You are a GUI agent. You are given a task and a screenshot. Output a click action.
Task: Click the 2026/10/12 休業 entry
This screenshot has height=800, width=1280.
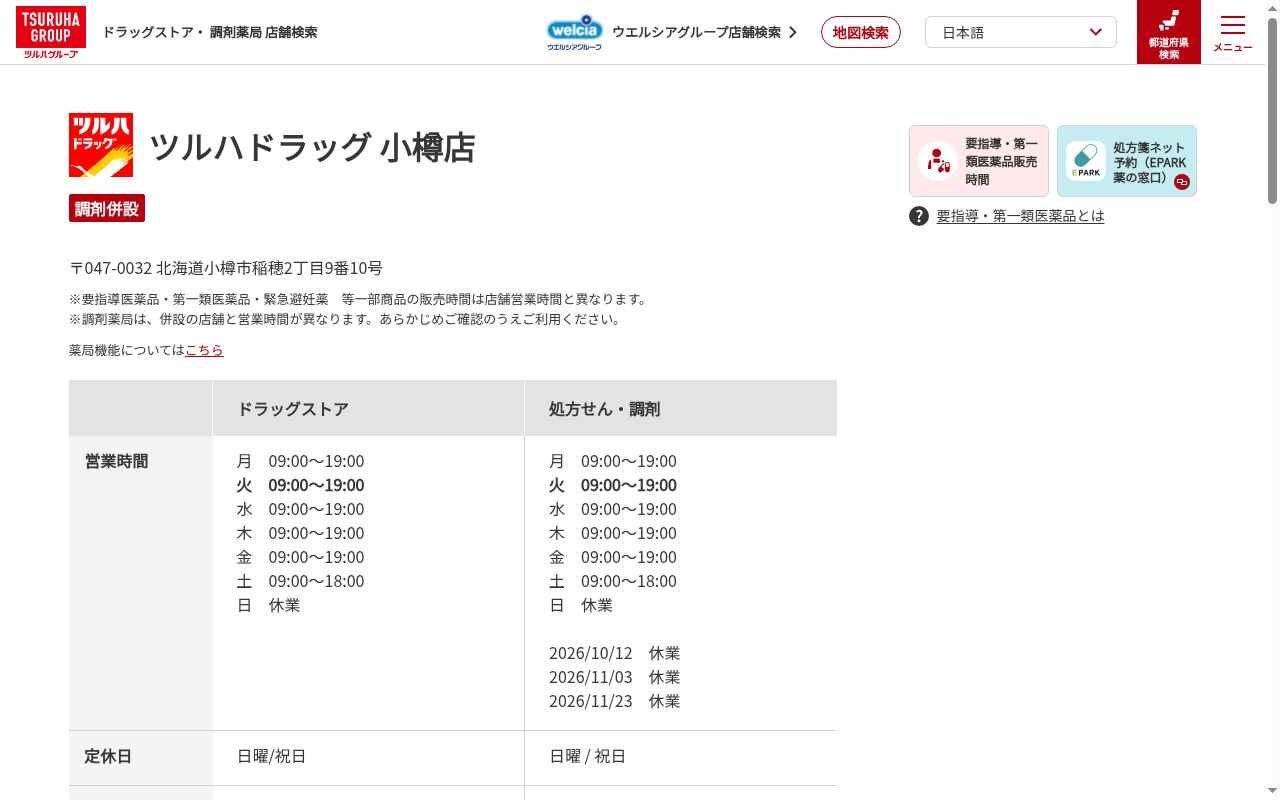[614, 653]
